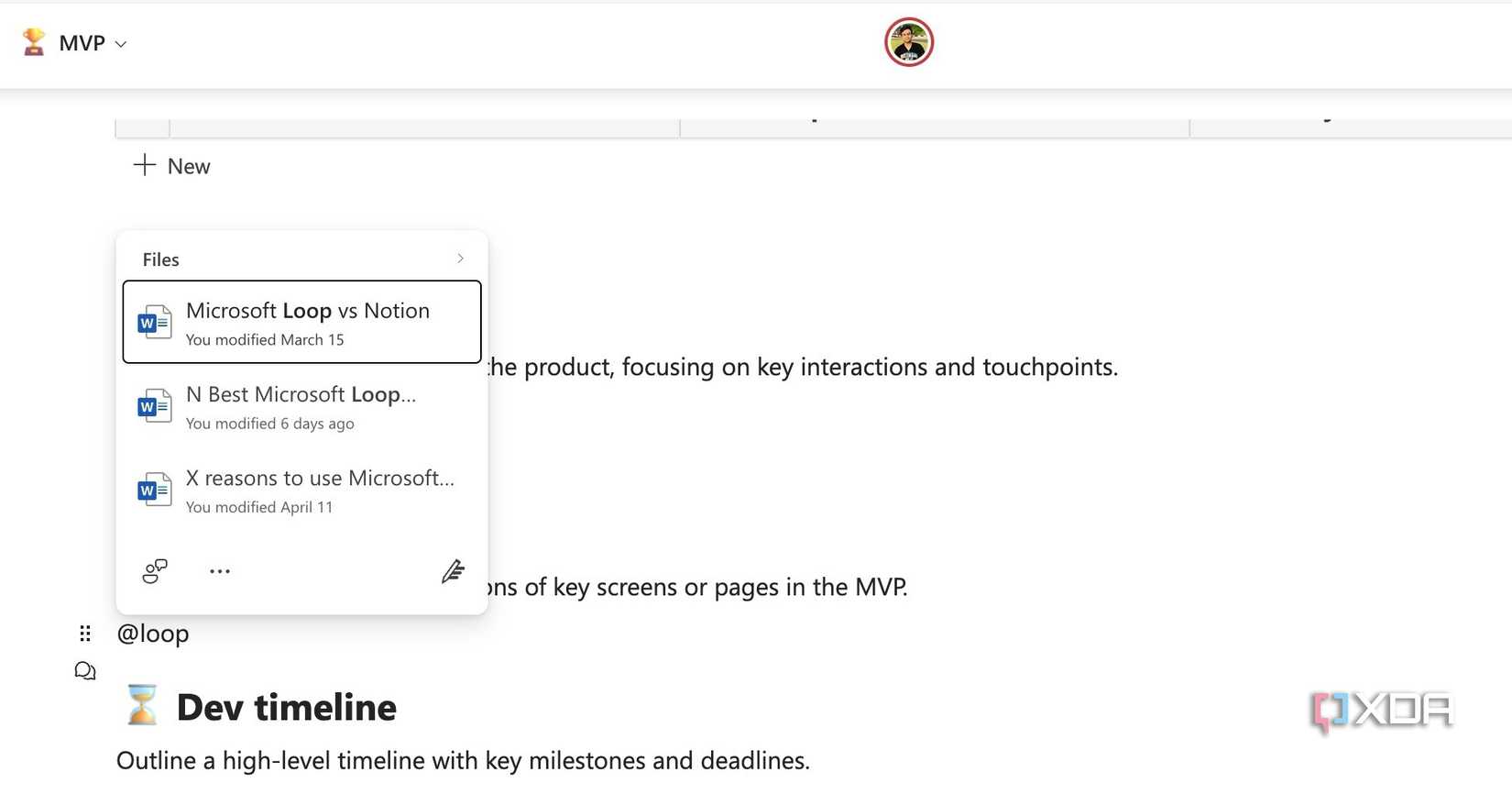Click text 'key screens or pages in the MVP'
Viewport: 1512px width, 794px height.
pyautogui.click(x=729, y=588)
